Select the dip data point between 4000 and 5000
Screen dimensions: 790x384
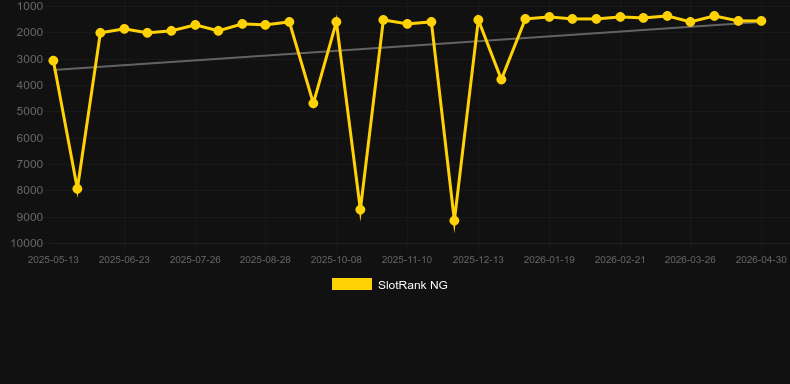pos(313,103)
